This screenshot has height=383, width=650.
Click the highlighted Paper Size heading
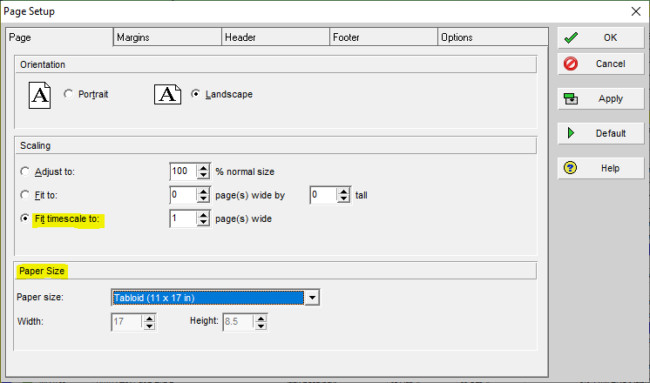(x=42, y=271)
